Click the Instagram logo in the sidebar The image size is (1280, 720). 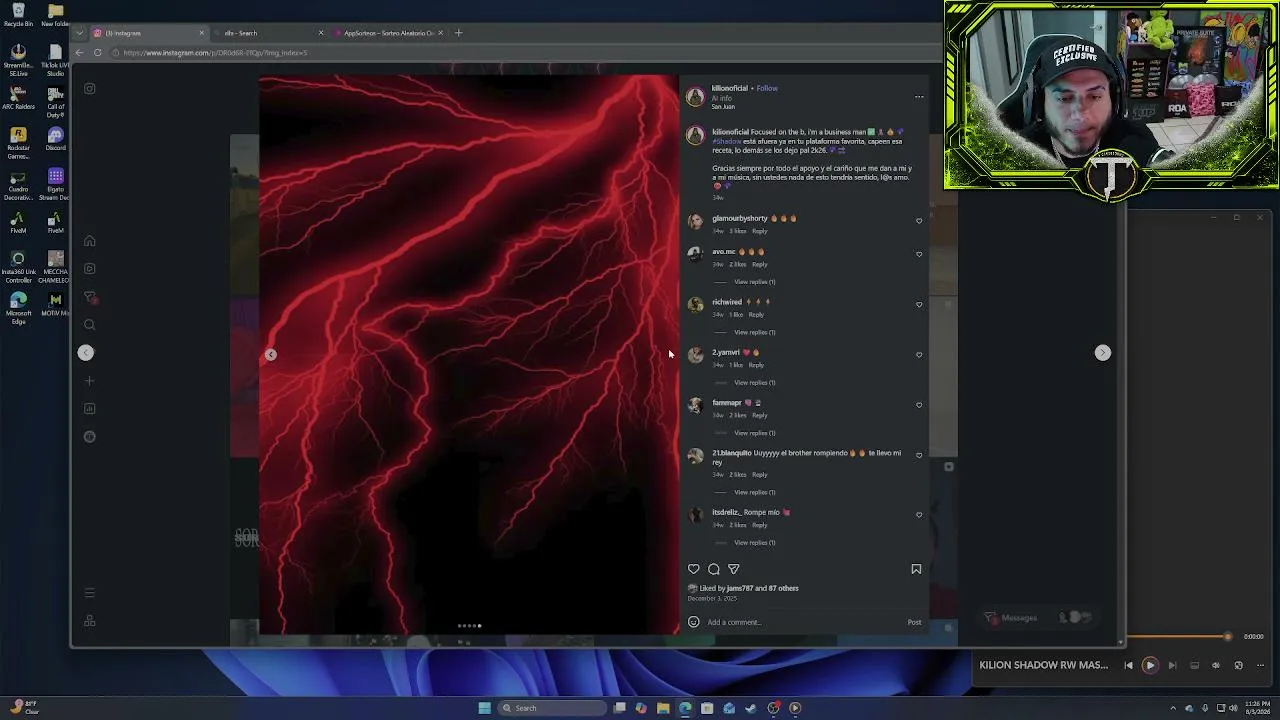(89, 88)
